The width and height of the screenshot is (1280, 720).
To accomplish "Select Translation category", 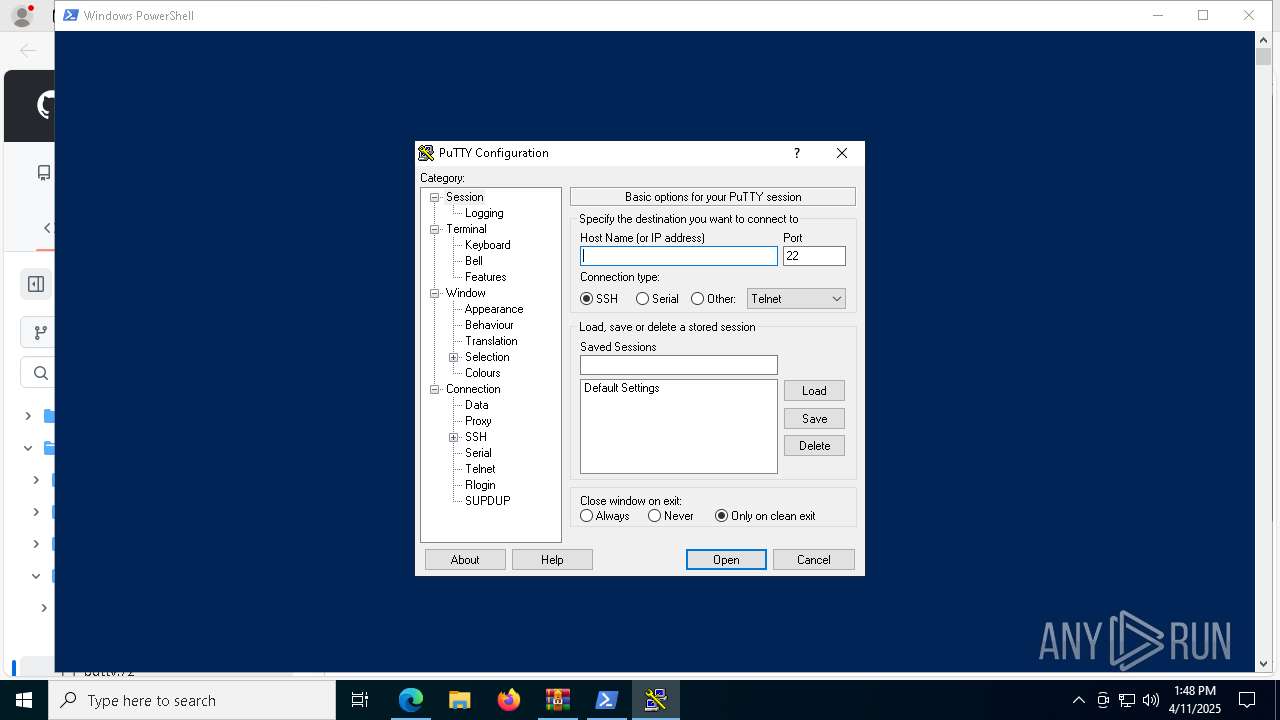I will [x=491, y=341].
